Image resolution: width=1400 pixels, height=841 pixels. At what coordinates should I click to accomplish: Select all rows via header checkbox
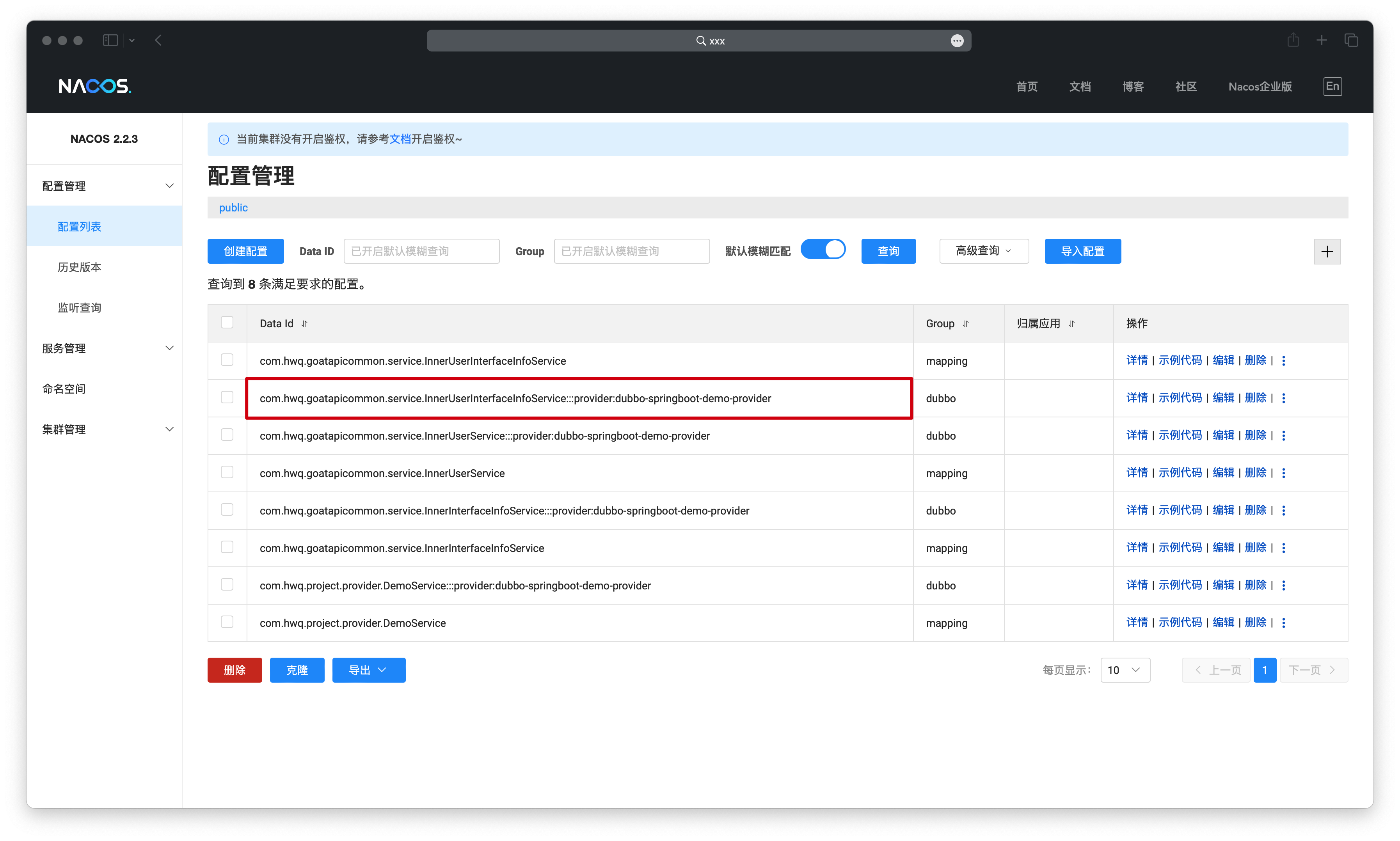227,323
